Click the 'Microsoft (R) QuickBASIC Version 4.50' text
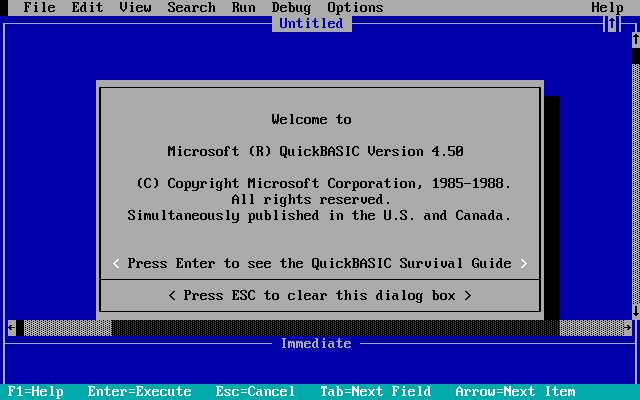 316,151
